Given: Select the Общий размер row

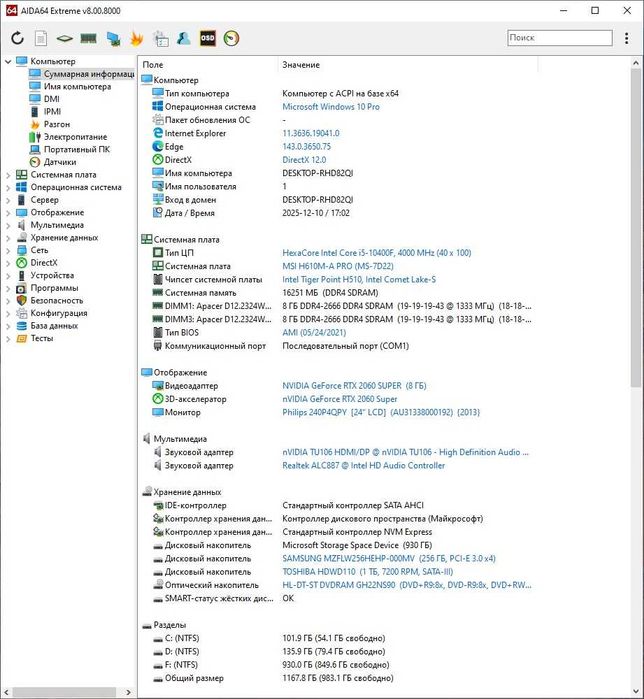Looking at the screenshot, I should pos(339,678).
